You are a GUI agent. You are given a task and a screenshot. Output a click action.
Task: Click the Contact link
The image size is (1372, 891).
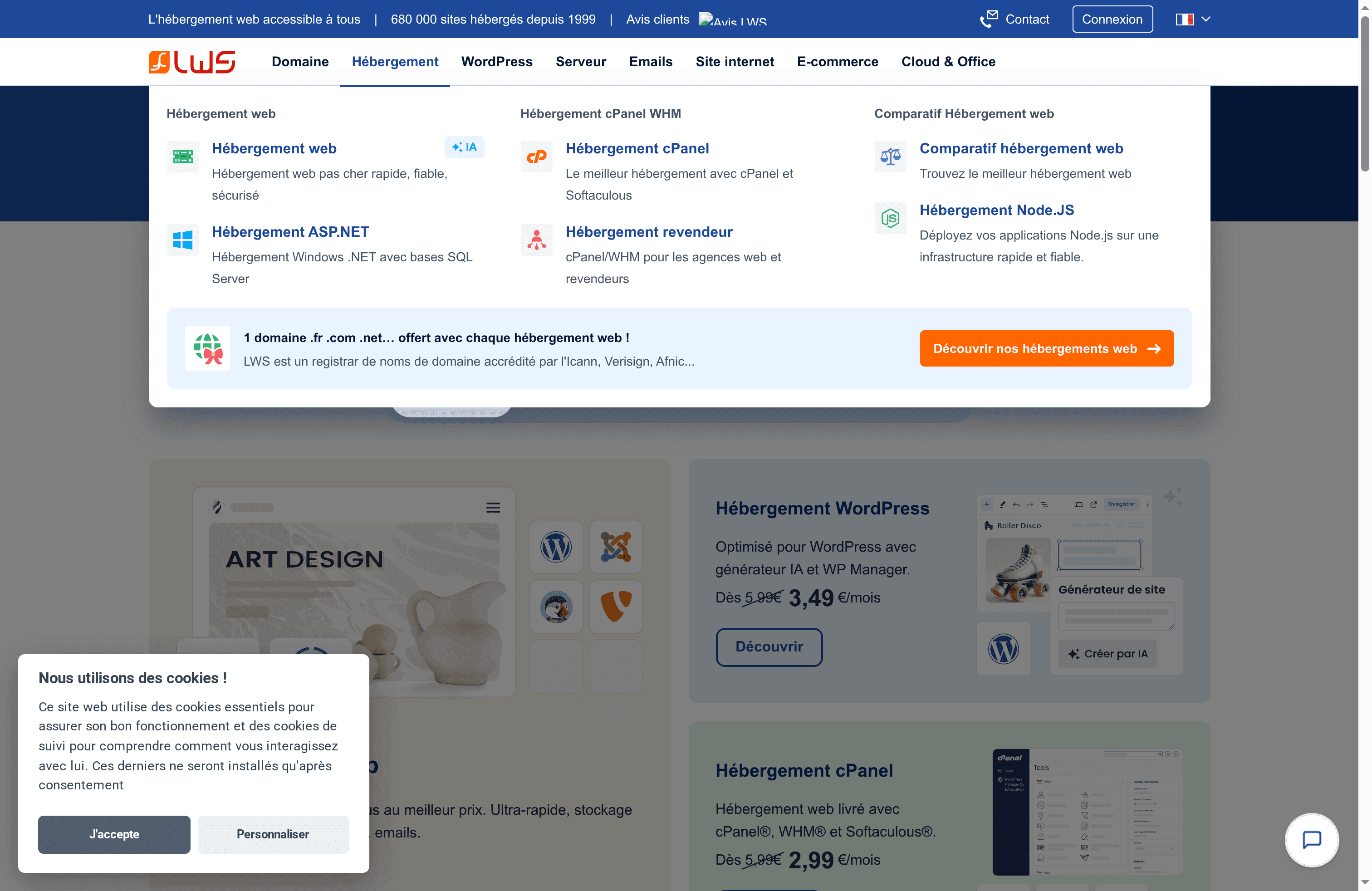point(1027,19)
